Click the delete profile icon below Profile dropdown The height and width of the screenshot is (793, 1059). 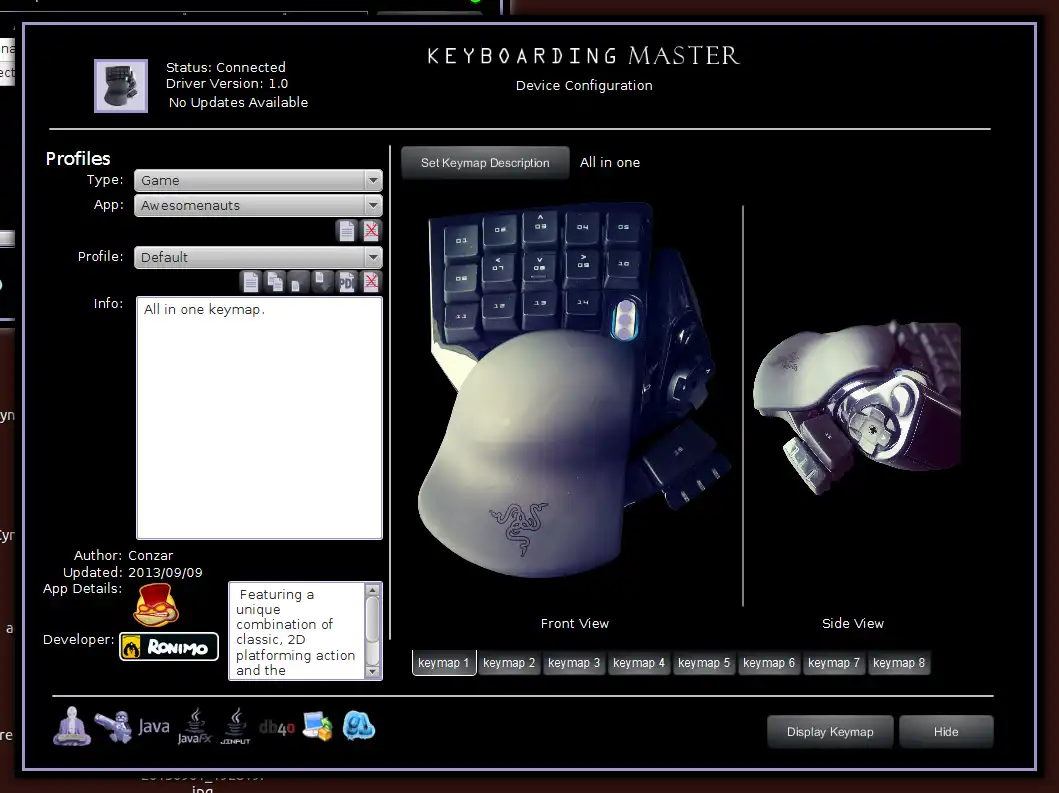(371, 282)
